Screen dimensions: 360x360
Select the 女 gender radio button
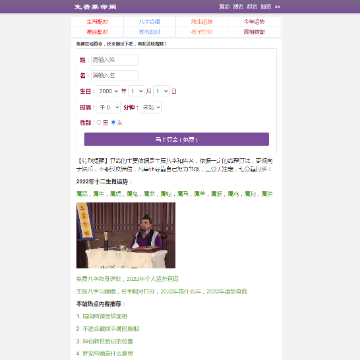pyautogui.click(x=113, y=123)
